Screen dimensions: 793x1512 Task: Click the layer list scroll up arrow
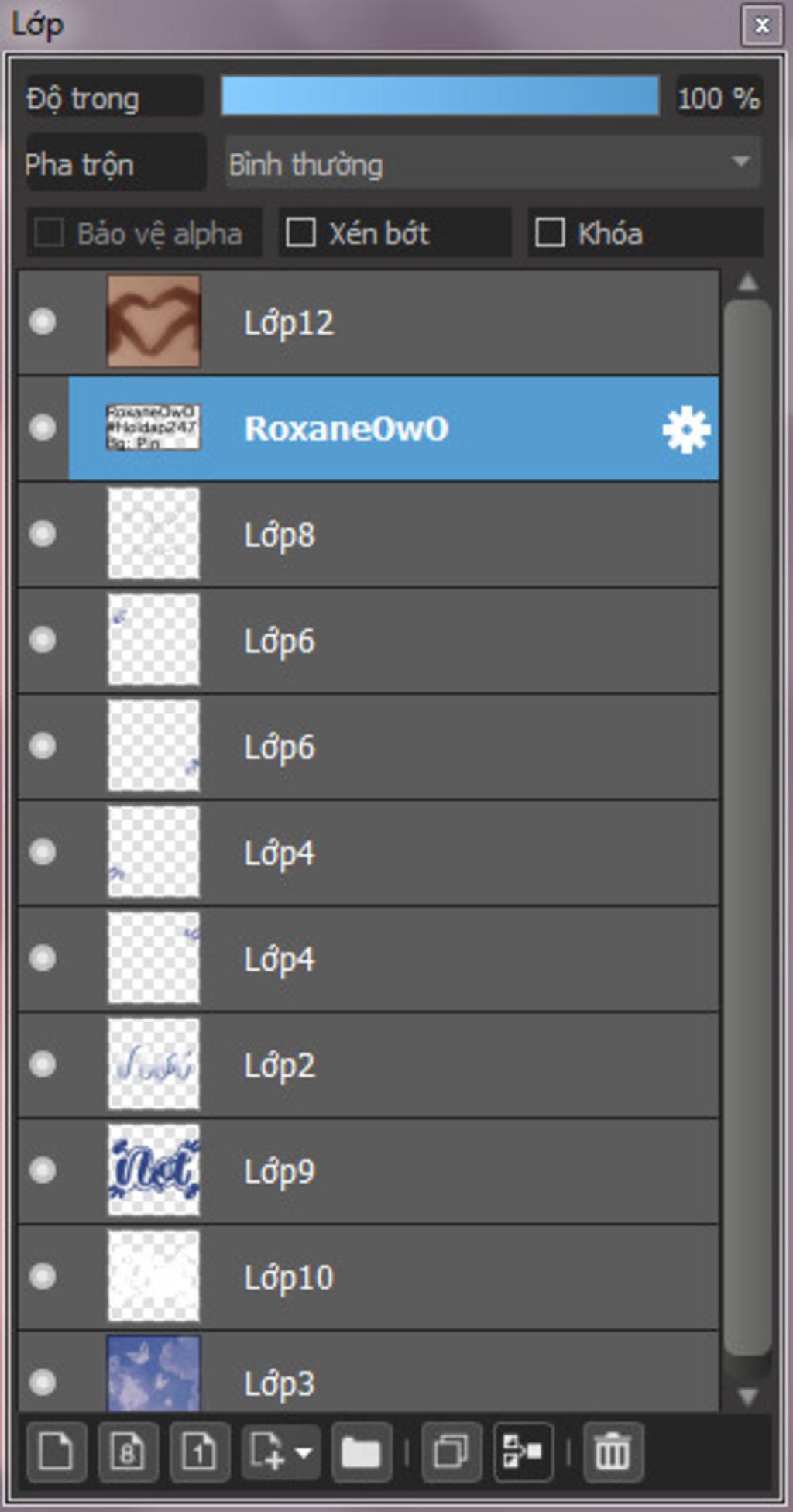[x=747, y=282]
